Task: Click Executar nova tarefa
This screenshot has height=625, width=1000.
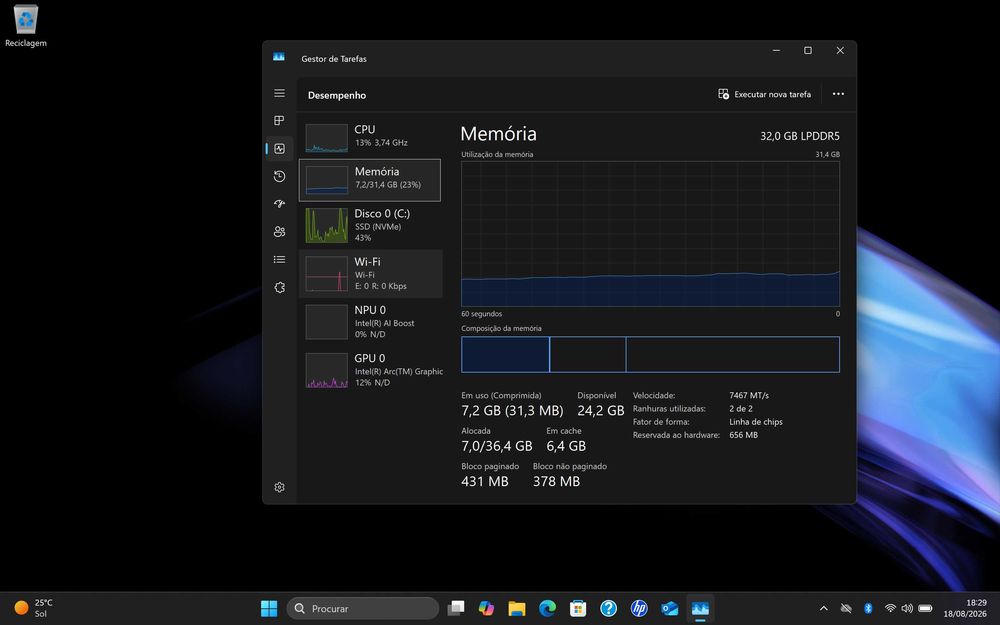Action: (x=765, y=94)
